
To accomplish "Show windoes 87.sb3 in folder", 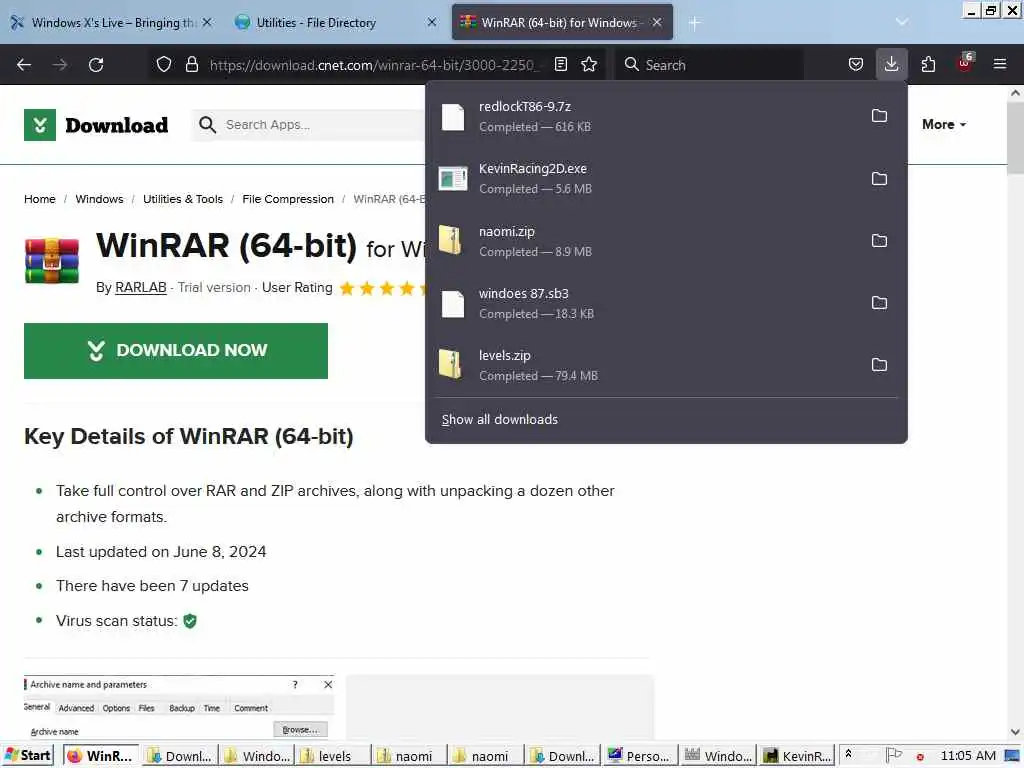I will [880, 303].
